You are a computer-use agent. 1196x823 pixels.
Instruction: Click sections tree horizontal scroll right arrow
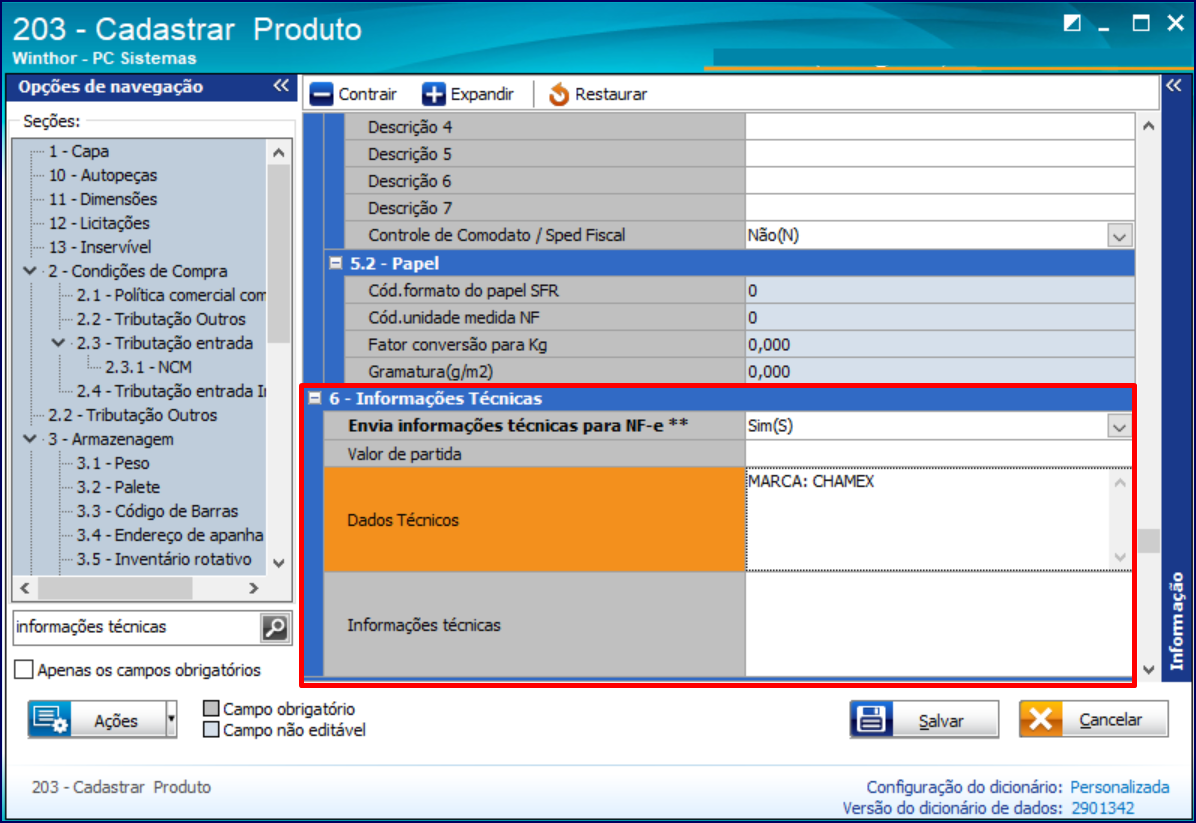pyautogui.click(x=253, y=588)
